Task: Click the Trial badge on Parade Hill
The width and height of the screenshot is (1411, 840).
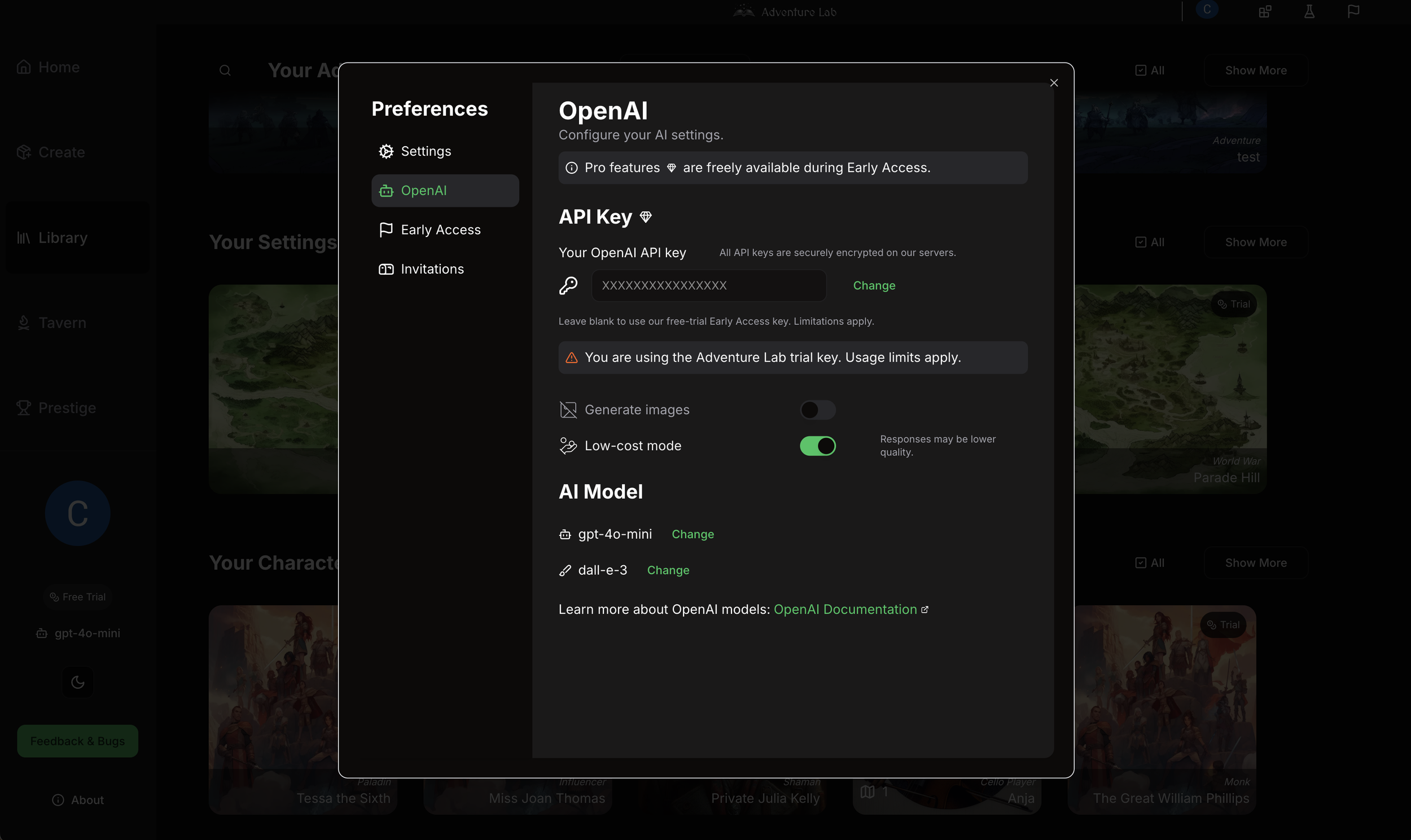Action: [1234, 304]
